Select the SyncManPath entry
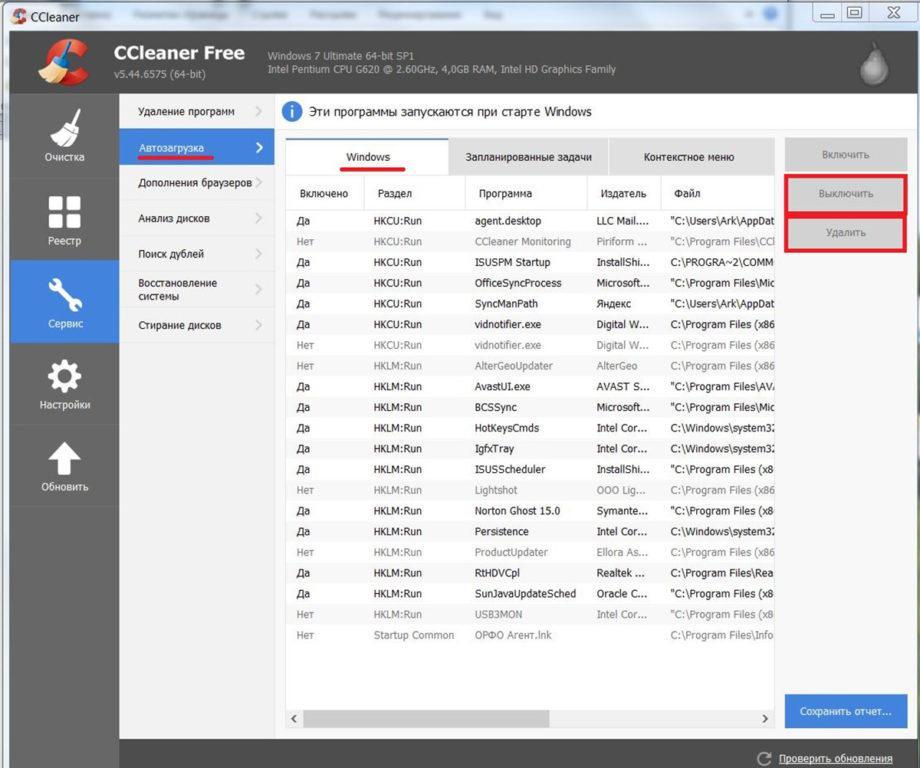This screenshot has width=920, height=768. (x=530, y=304)
